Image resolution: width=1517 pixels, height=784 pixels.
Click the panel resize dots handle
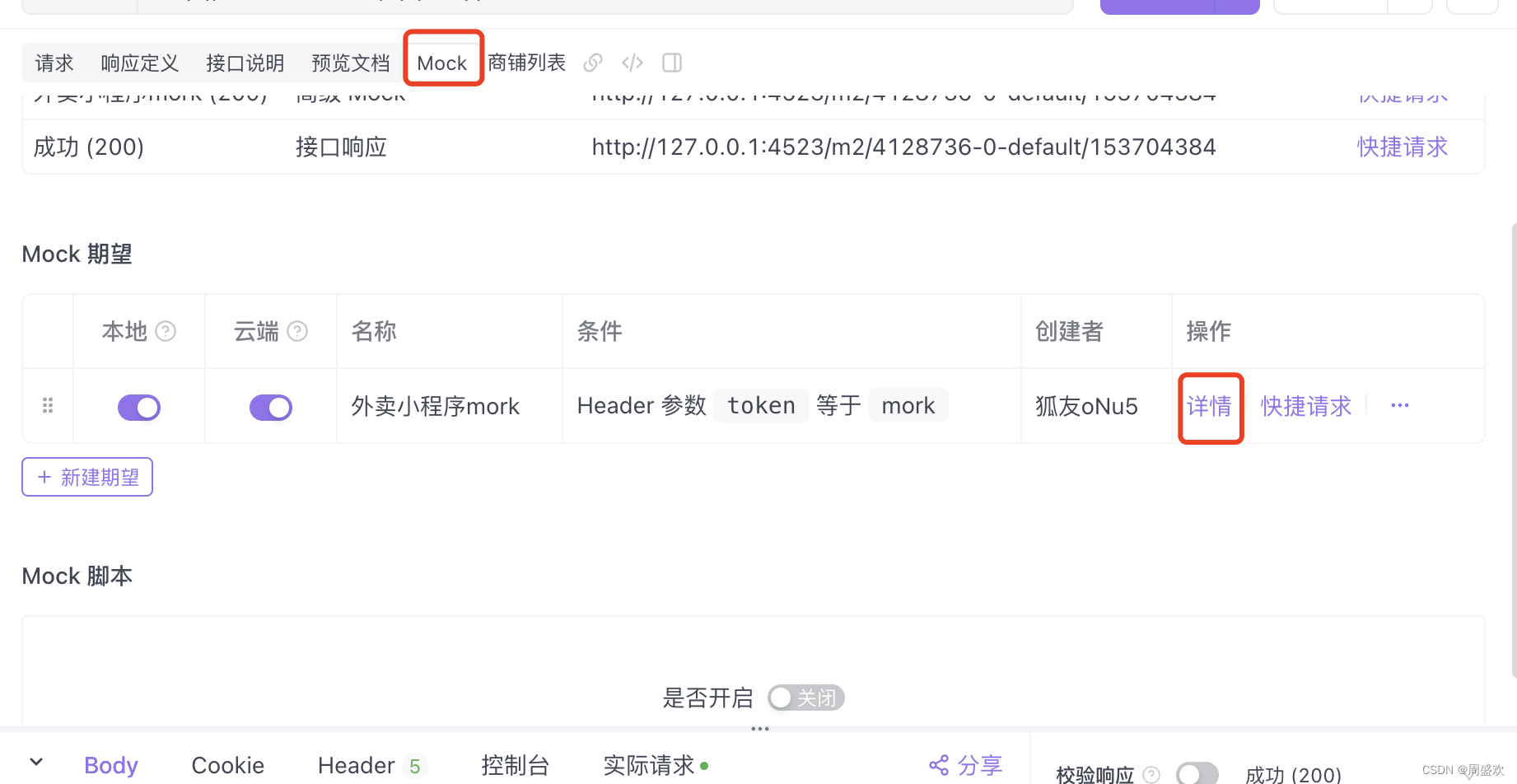tap(759, 729)
